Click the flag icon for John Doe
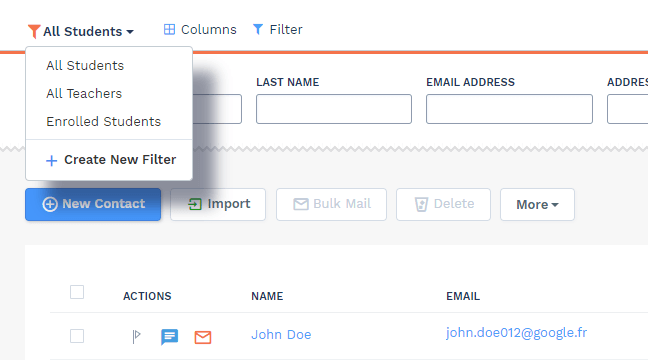The height and width of the screenshot is (360, 648). (136, 336)
